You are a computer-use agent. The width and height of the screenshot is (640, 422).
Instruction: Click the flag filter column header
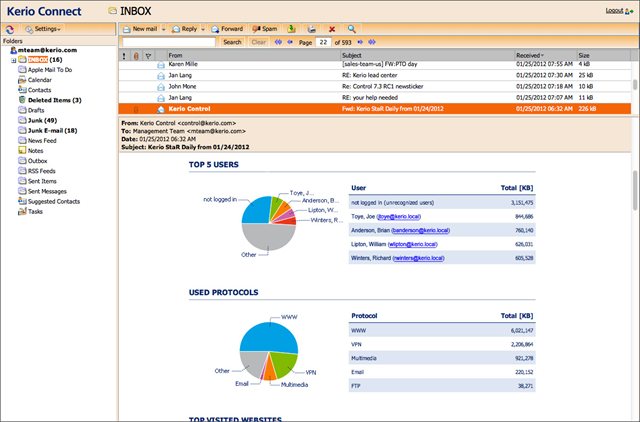point(149,56)
